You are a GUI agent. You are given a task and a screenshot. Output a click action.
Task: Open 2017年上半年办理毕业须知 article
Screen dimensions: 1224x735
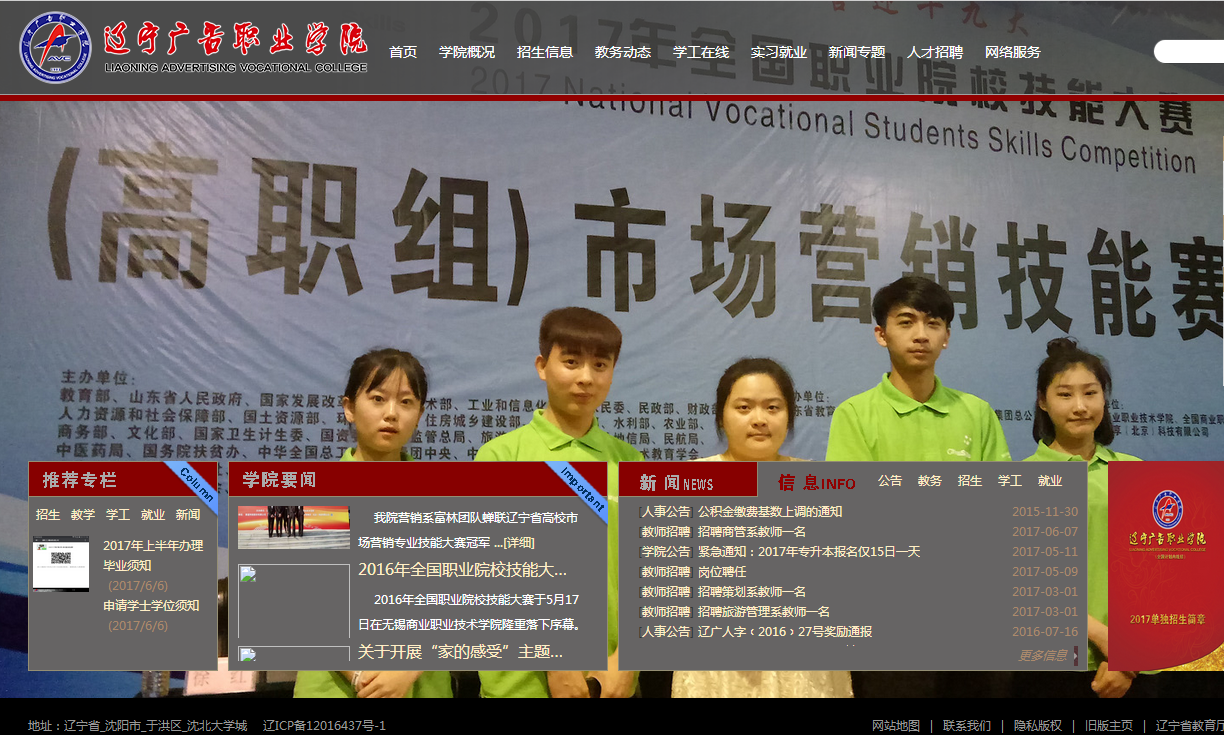click(x=153, y=555)
